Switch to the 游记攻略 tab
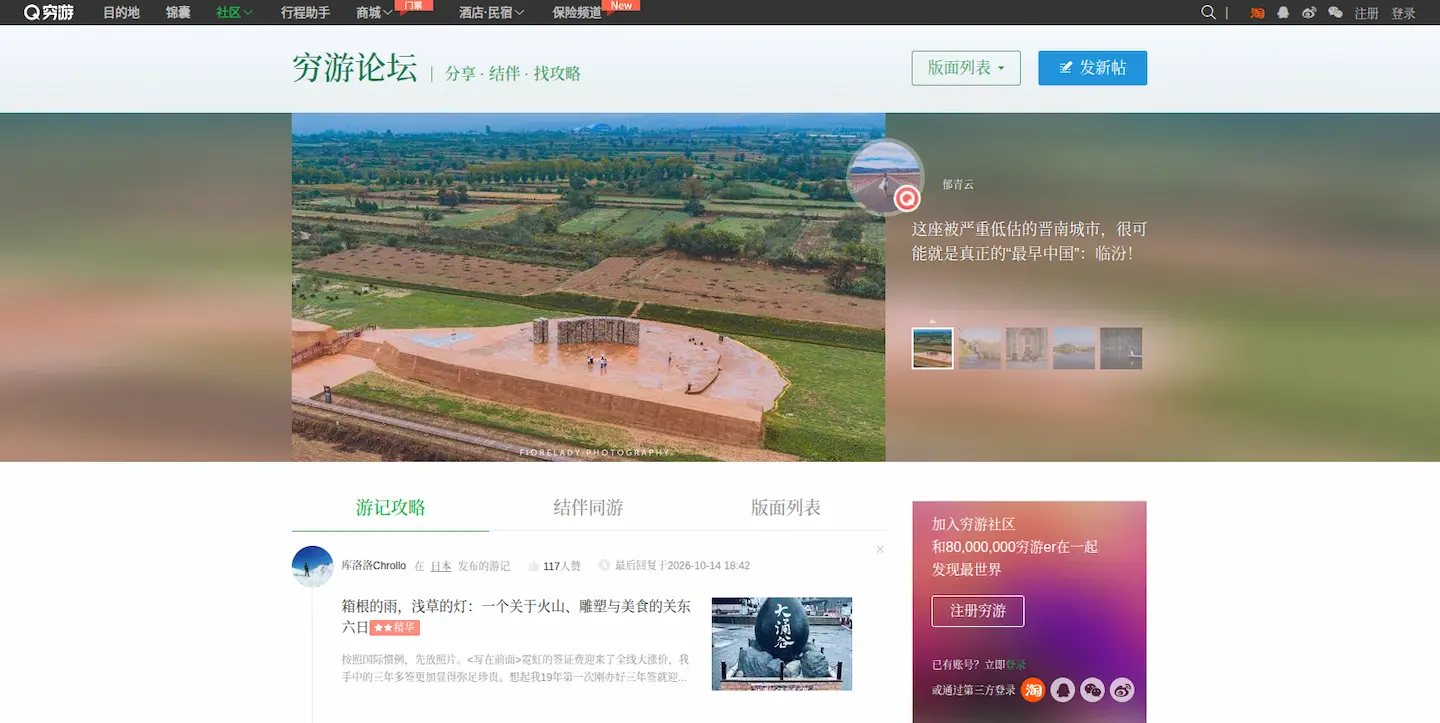 391,508
